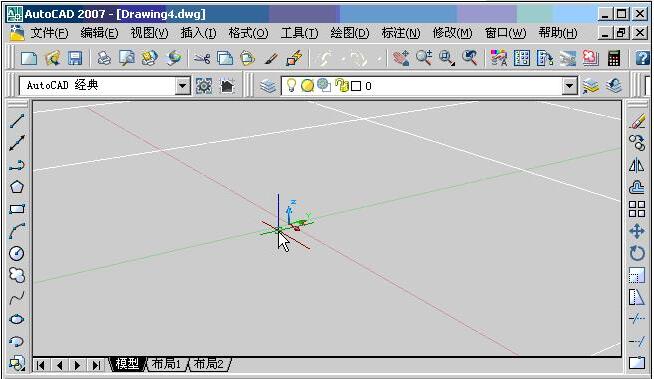Activate the Rotate modify tool
This screenshot has height=379, width=654.
pos(636,253)
